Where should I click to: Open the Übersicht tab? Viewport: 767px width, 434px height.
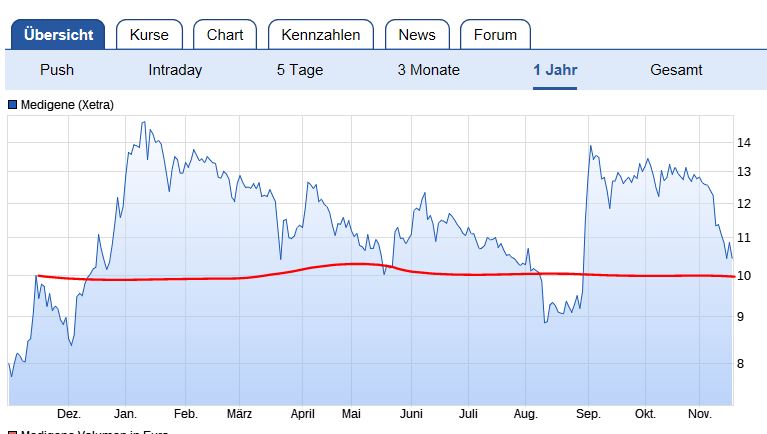pyautogui.click(x=58, y=35)
